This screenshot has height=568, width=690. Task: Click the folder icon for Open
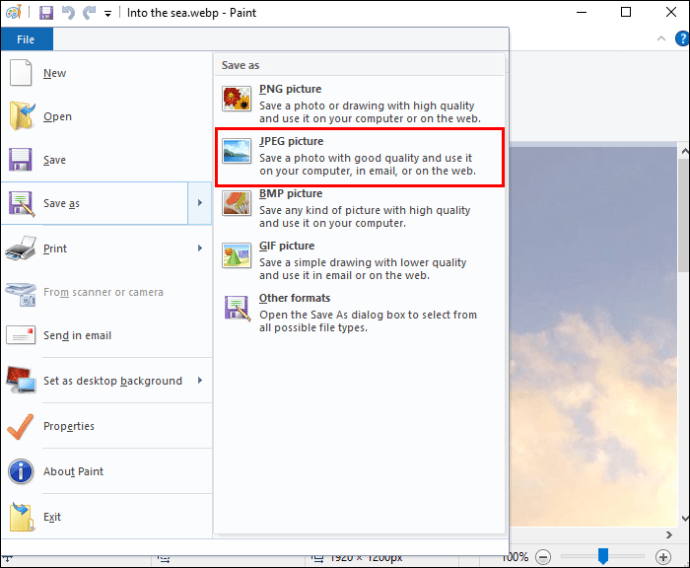click(22, 116)
